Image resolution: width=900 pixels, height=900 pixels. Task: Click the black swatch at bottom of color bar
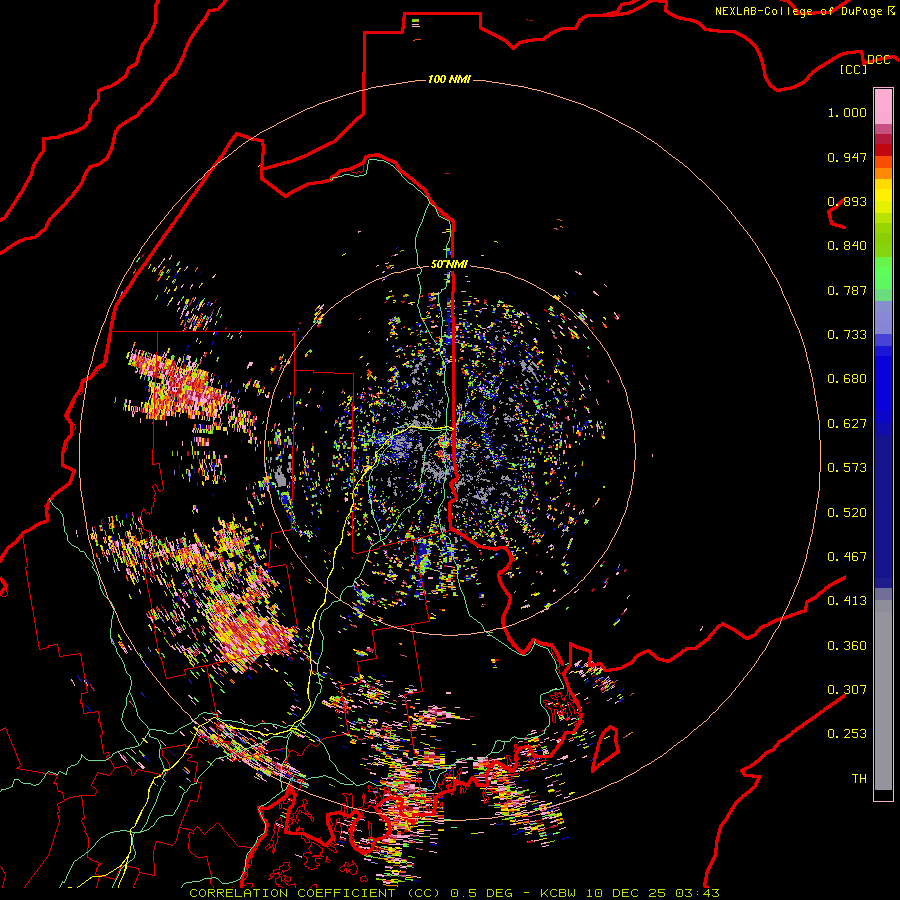click(x=883, y=795)
